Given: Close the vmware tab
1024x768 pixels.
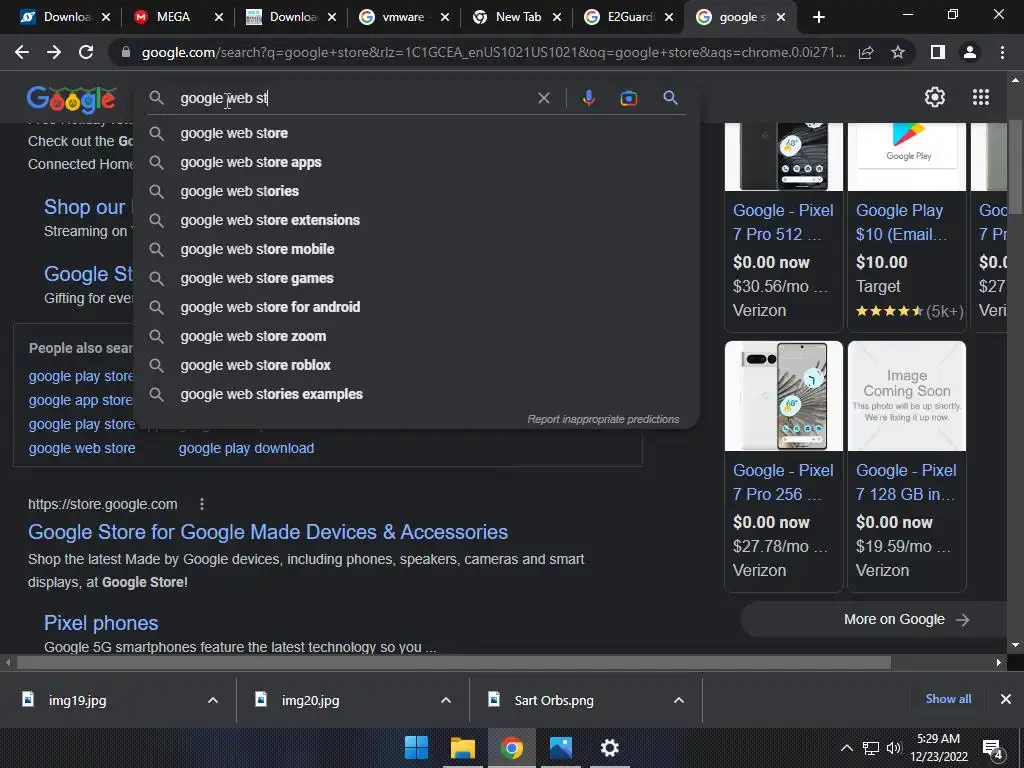Looking at the screenshot, I should (445, 18).
